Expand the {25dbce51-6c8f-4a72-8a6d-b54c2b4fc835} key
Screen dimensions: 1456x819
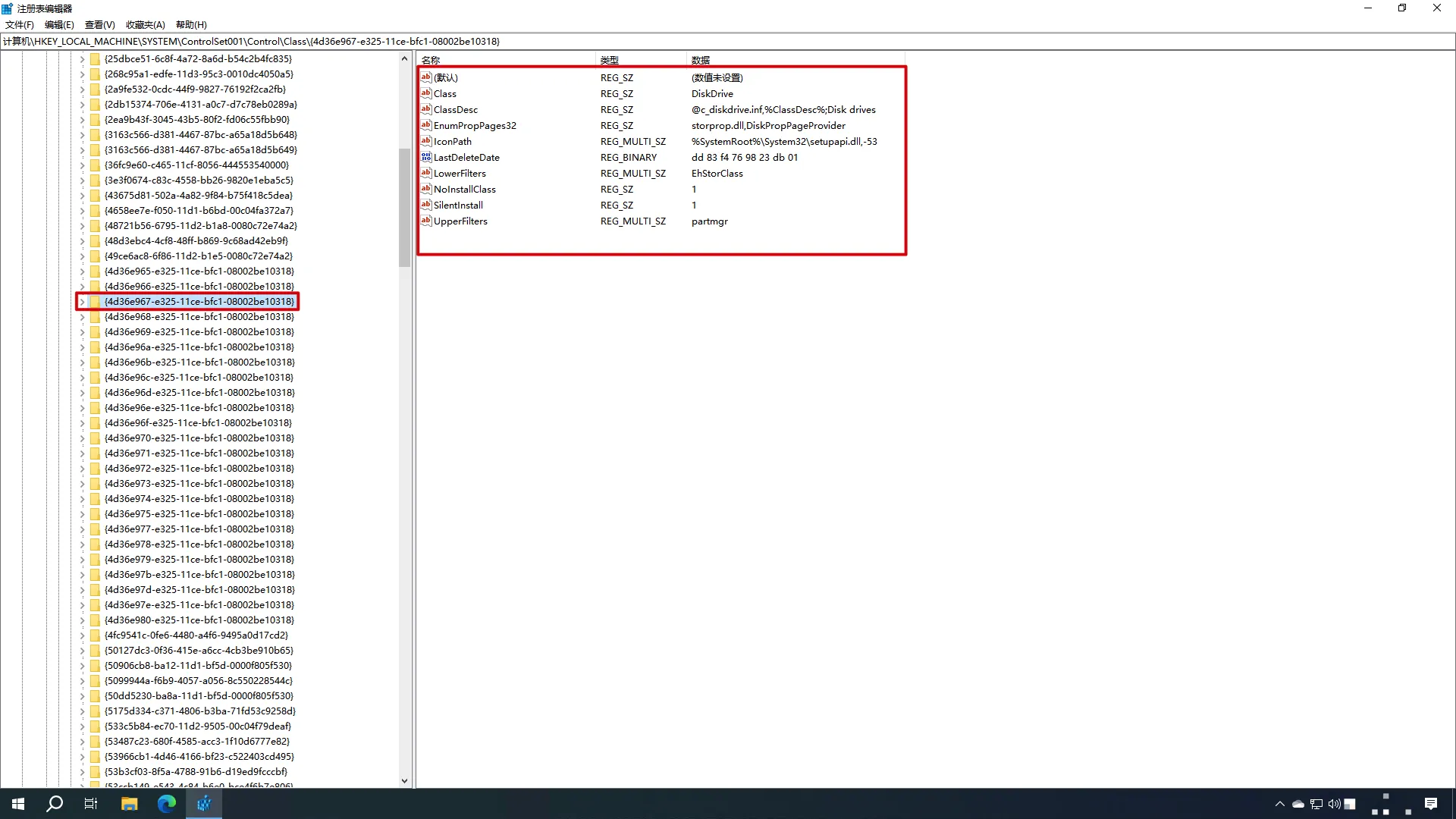click(x=82, y=58)
